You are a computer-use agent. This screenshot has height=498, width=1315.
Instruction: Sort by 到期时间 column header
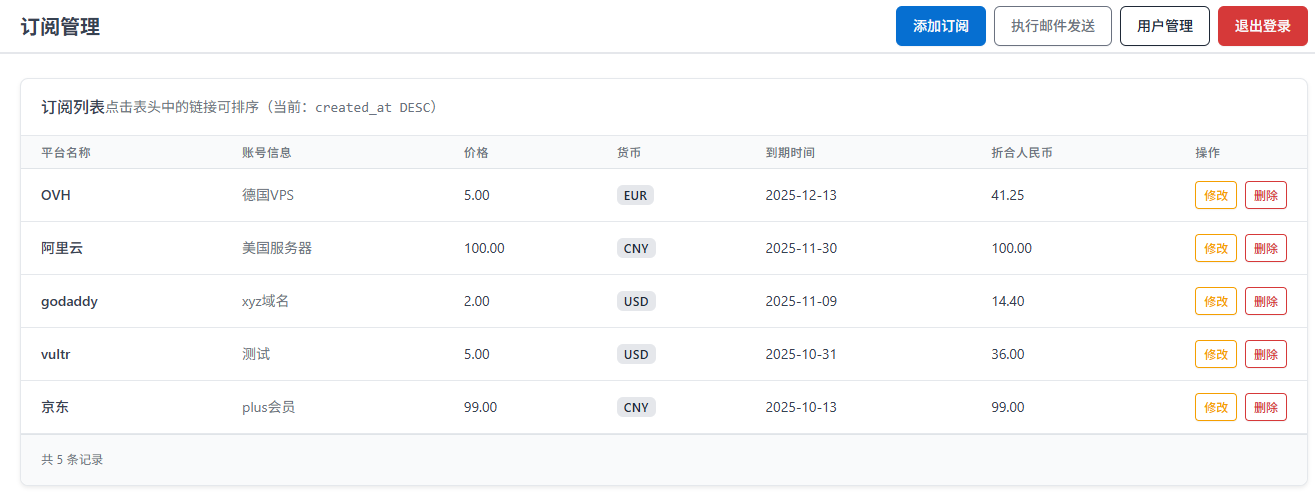tap(790, 153)
